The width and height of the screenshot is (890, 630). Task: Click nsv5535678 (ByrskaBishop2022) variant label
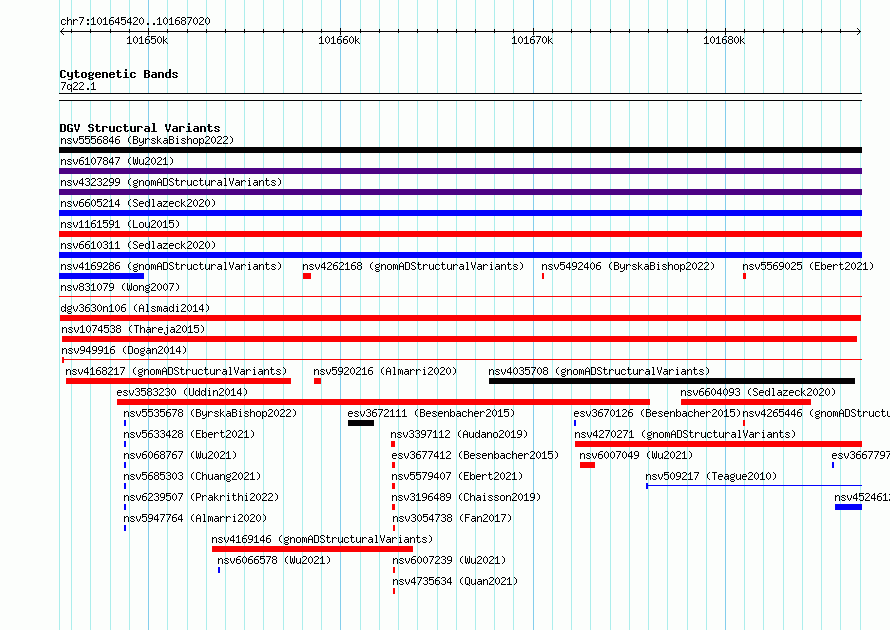[210, 413]
